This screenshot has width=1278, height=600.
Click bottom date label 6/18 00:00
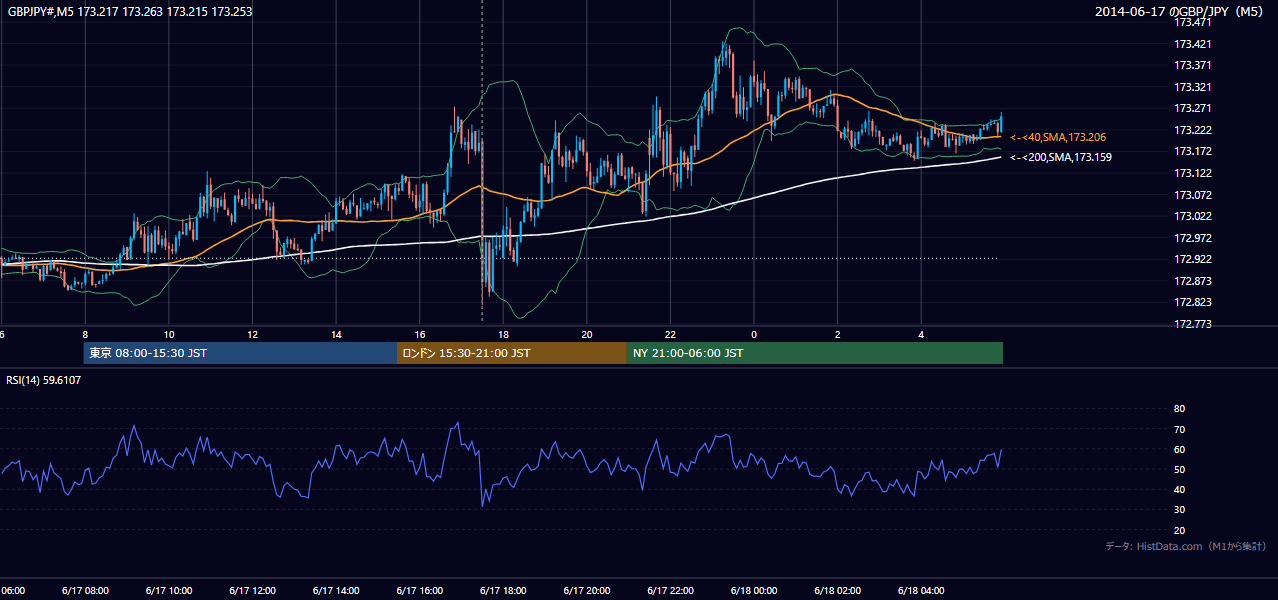click(754, 591)
